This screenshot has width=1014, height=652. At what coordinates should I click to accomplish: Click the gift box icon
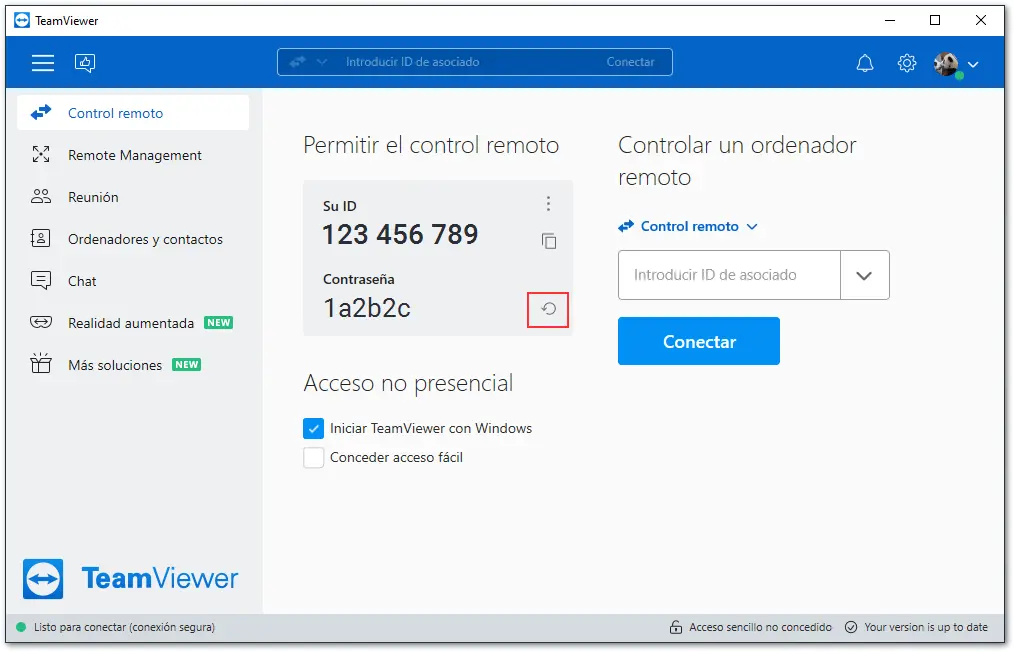tap(41, 363)
